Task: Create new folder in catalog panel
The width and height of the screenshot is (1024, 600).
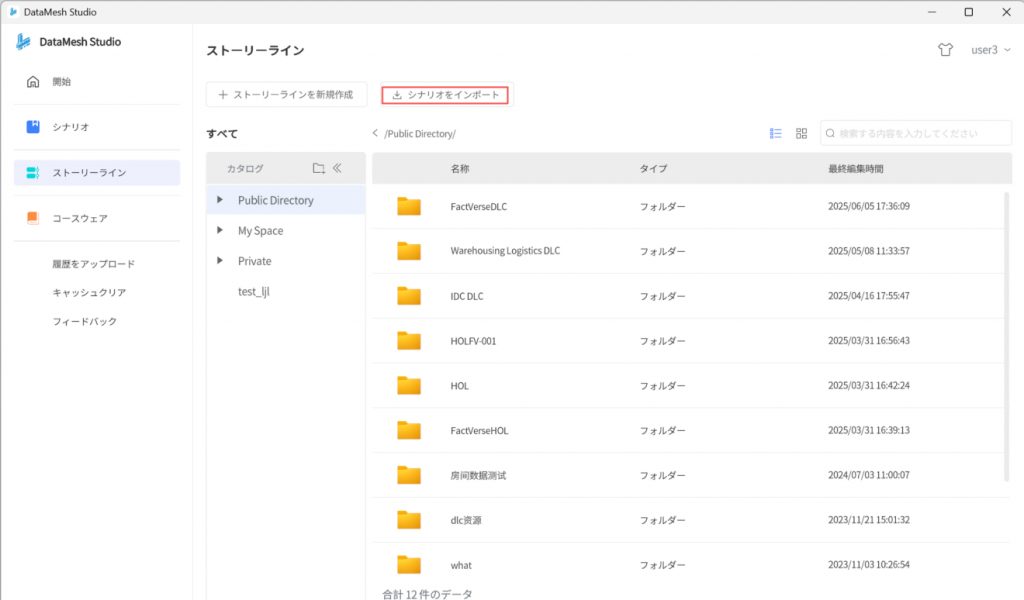Action: 318,168
